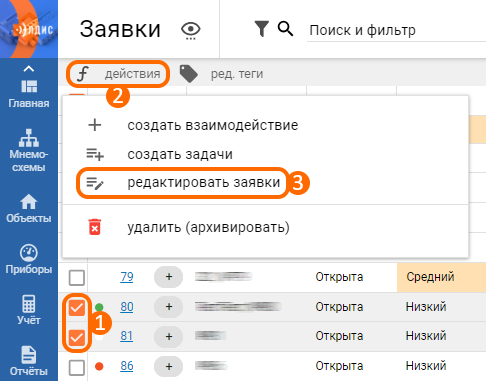
Task: Click plus button in row 81
Action: tap(169, 336)
